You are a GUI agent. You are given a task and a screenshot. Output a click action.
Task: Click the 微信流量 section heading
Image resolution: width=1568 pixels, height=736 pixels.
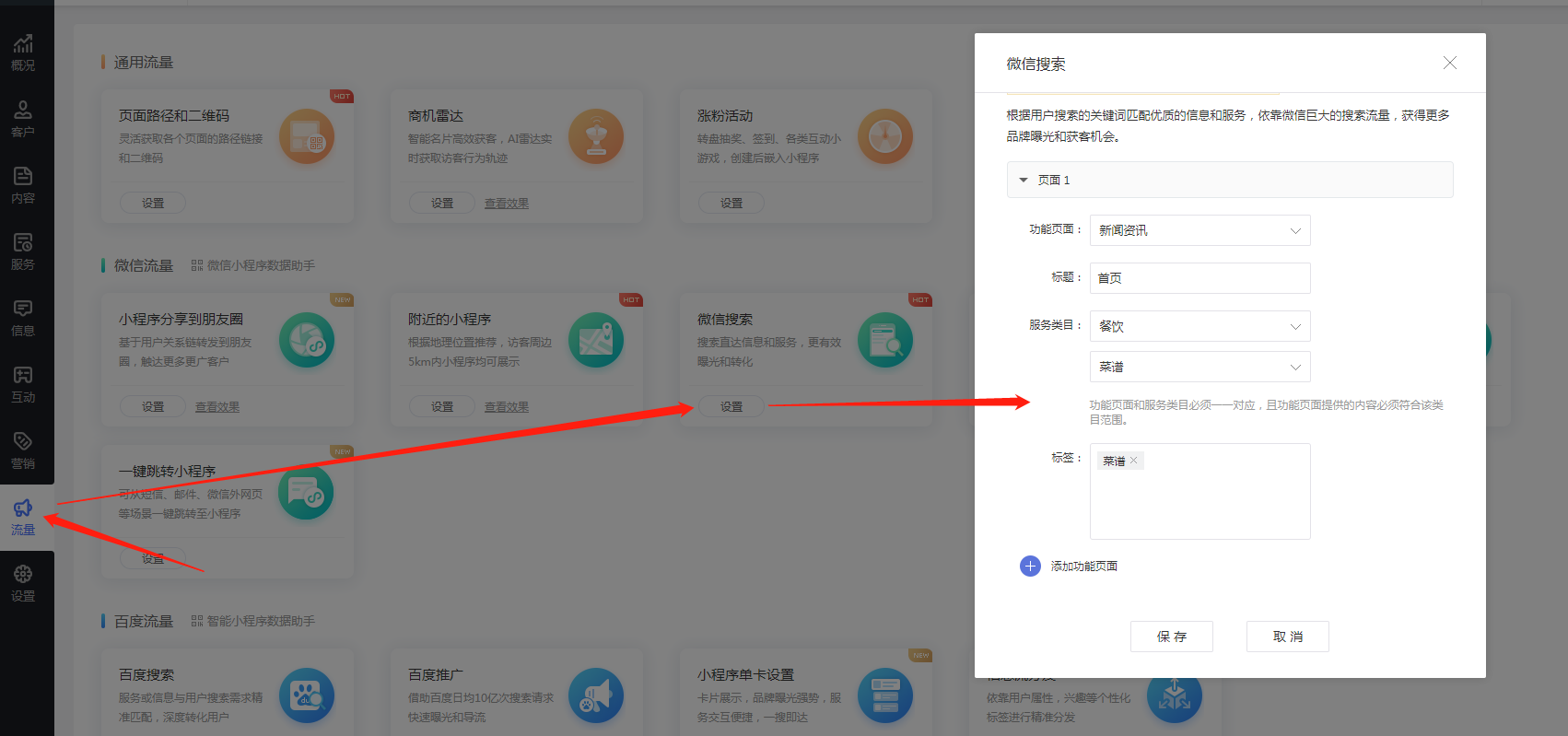pyautogui.click(x=144, y=265)
